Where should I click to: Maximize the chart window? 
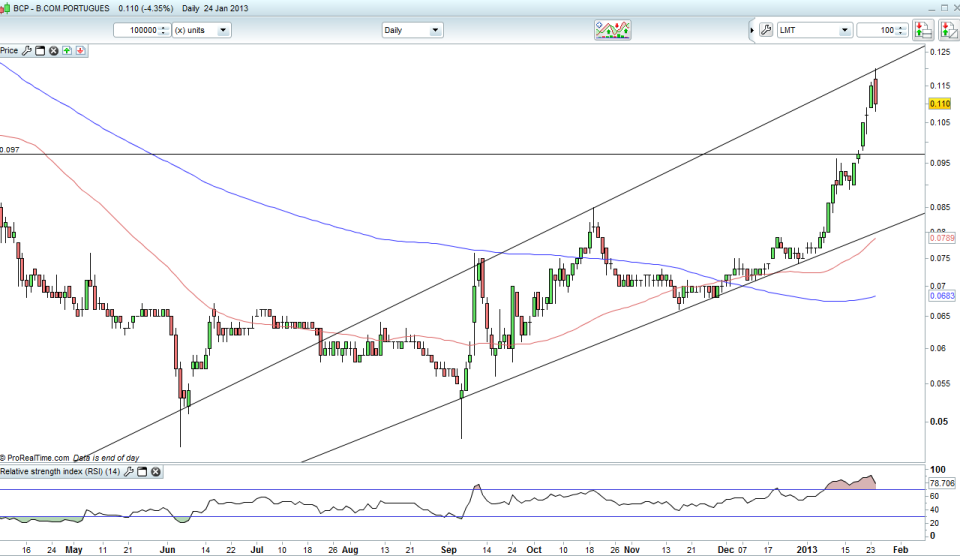[944, 8]
